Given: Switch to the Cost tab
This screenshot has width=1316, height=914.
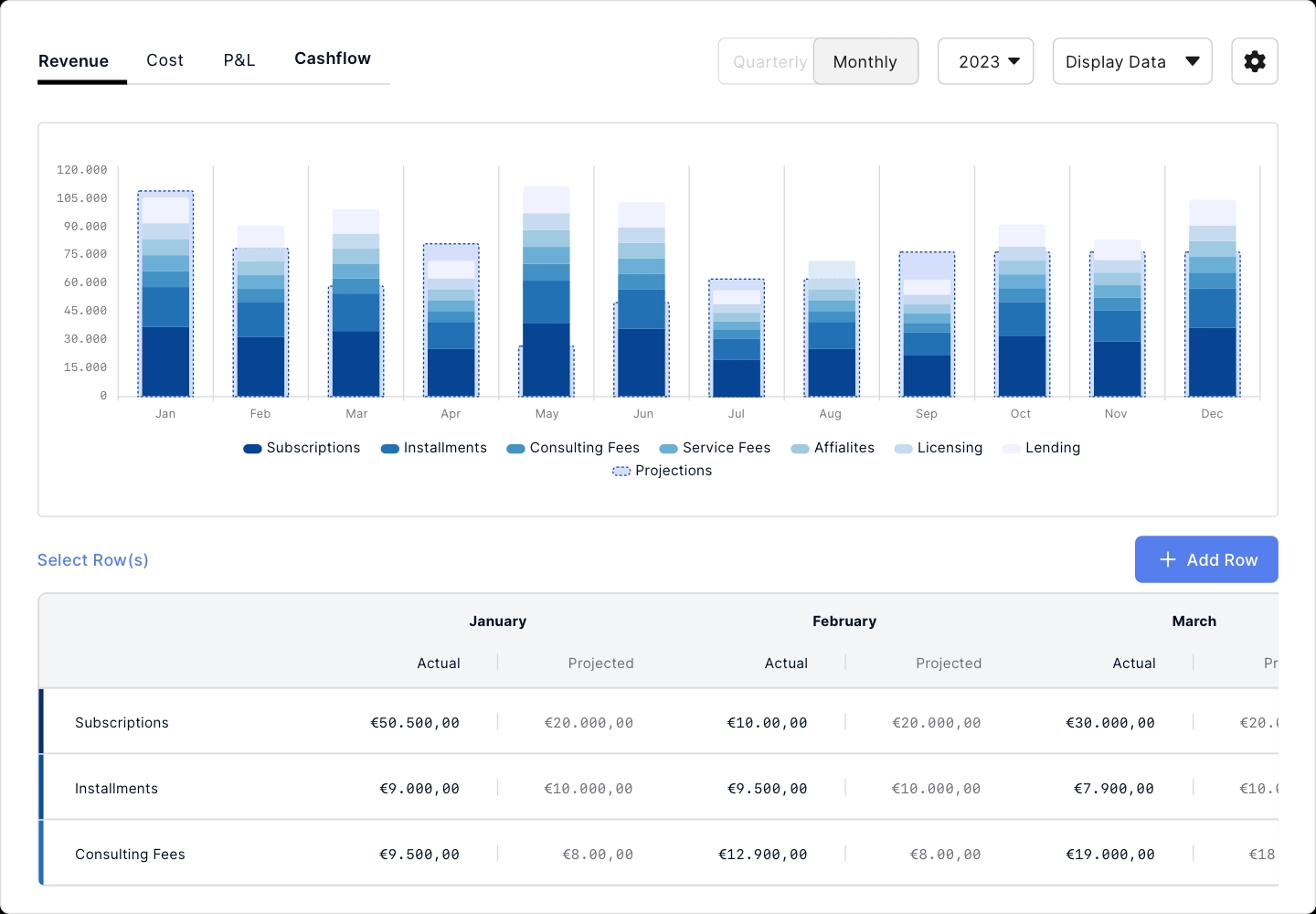Looking at the screenshot, I should pos(164,59).
